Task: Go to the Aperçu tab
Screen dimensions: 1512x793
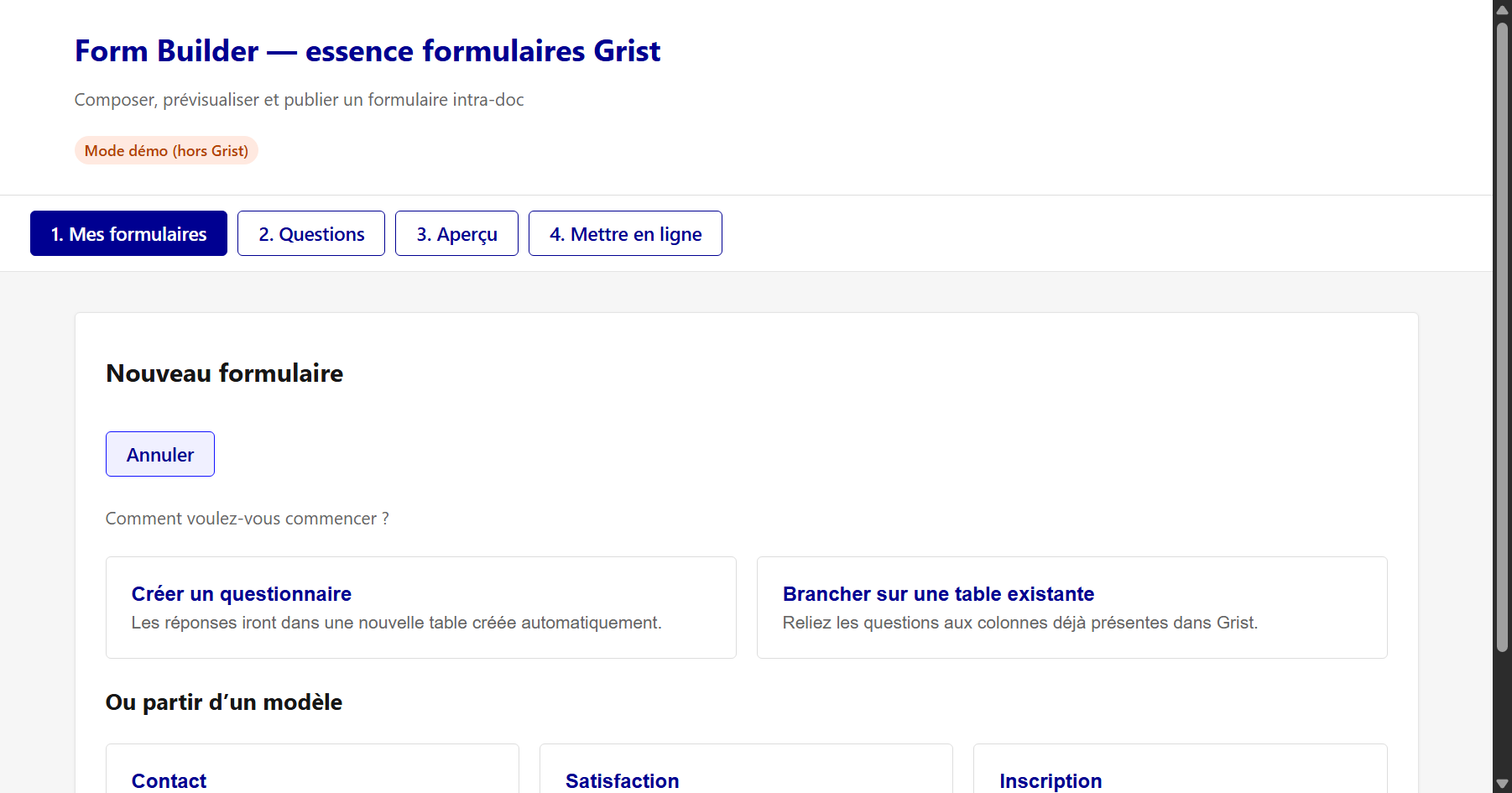Action: 456,233
